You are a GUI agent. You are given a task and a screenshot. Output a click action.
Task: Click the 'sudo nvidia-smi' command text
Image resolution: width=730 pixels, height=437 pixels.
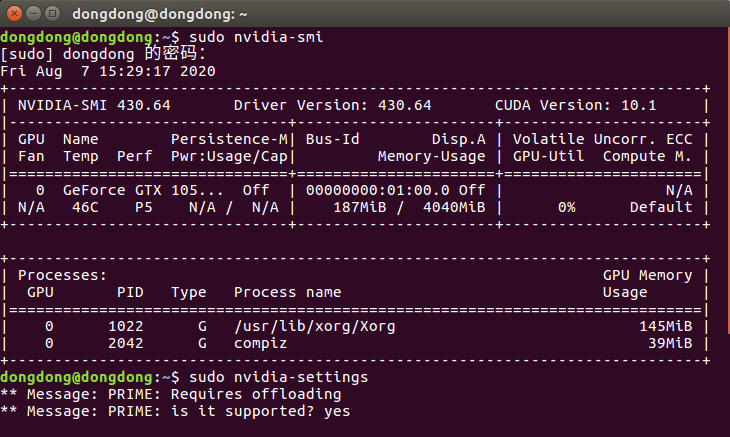(x=255, y=37)
